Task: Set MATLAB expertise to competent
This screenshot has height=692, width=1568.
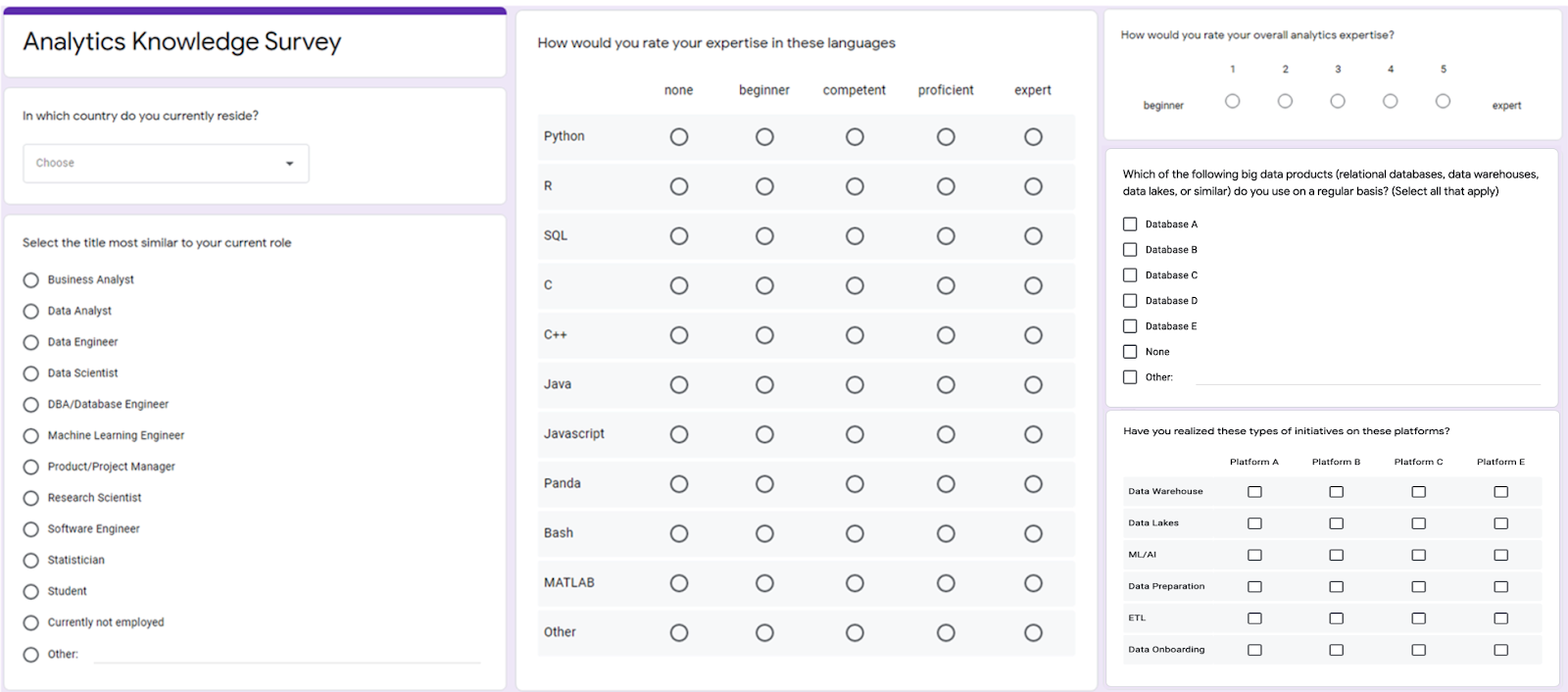Action: pos(855,583)
